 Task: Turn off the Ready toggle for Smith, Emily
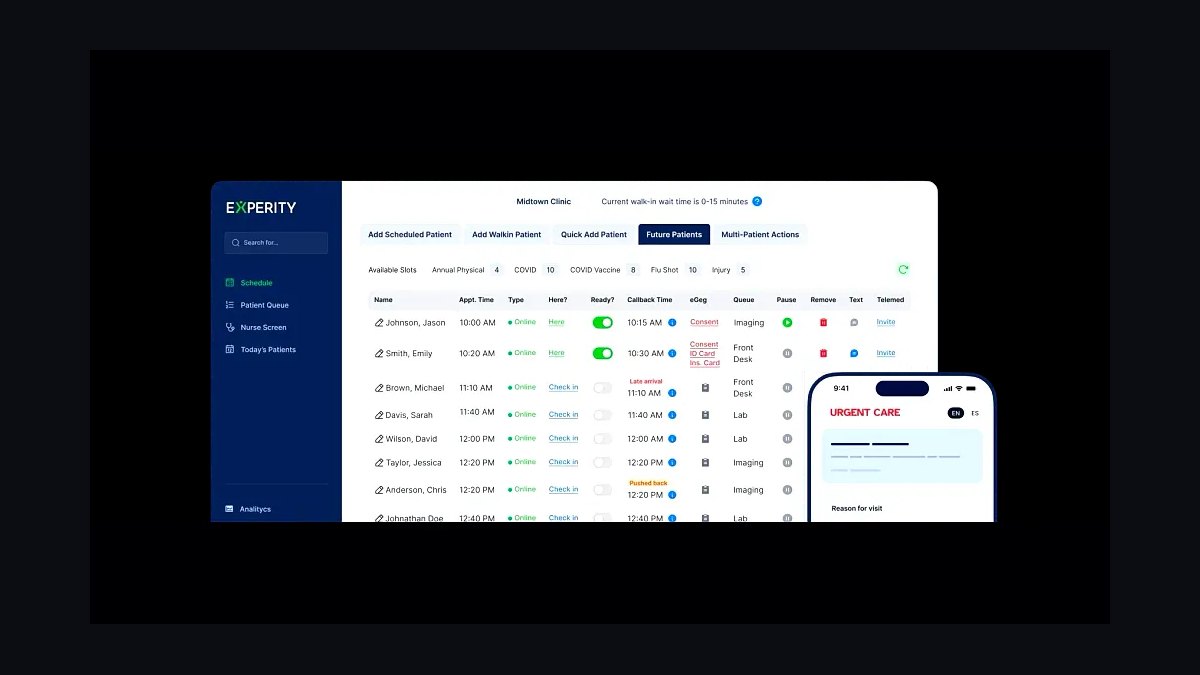coord(603,353)
